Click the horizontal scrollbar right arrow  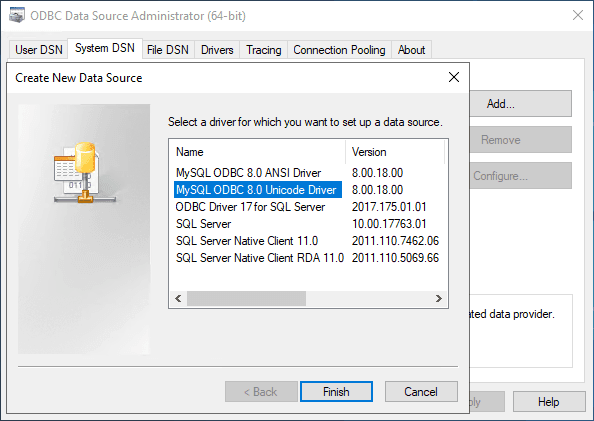coord(438,299)
